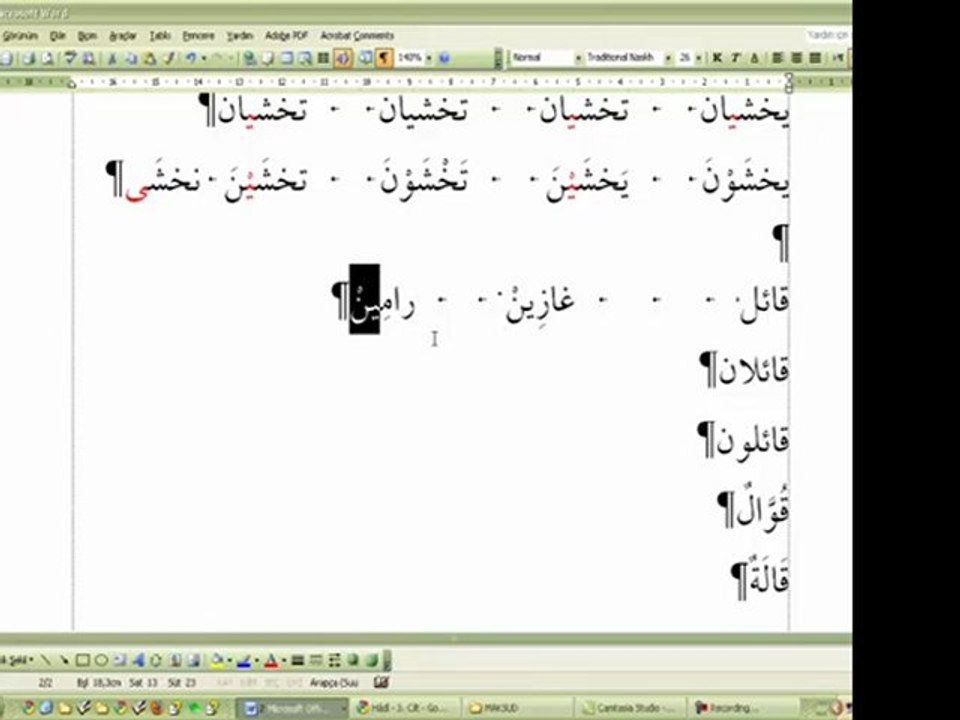This screenshot has height=720, width=960.
Task: Switch to the Chrome Hidl taskbar window
Action: point(404,708)
